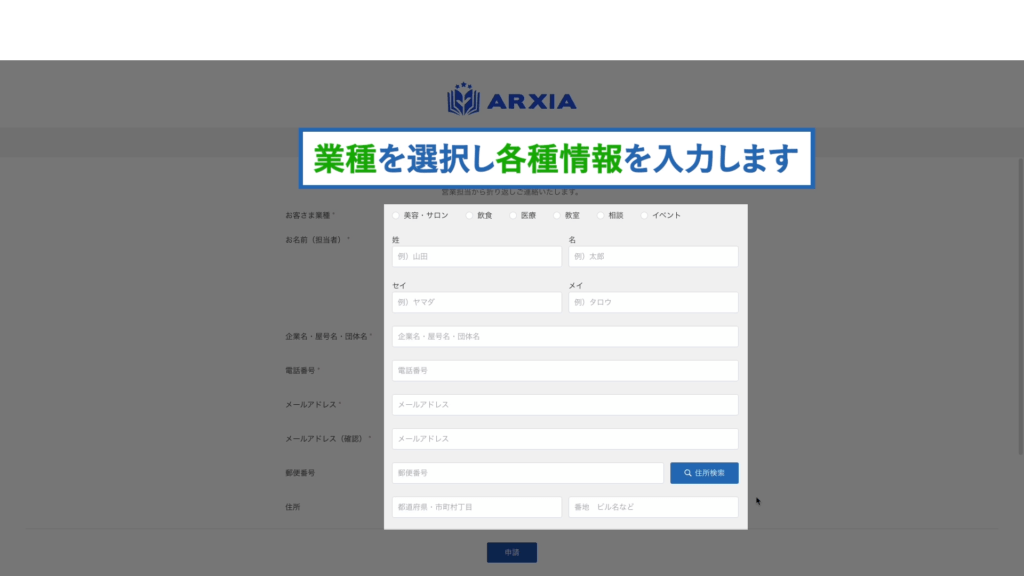Click the 電話番号 label at the left
This screenshot has width=1024, height=576.
coord(302,370)
